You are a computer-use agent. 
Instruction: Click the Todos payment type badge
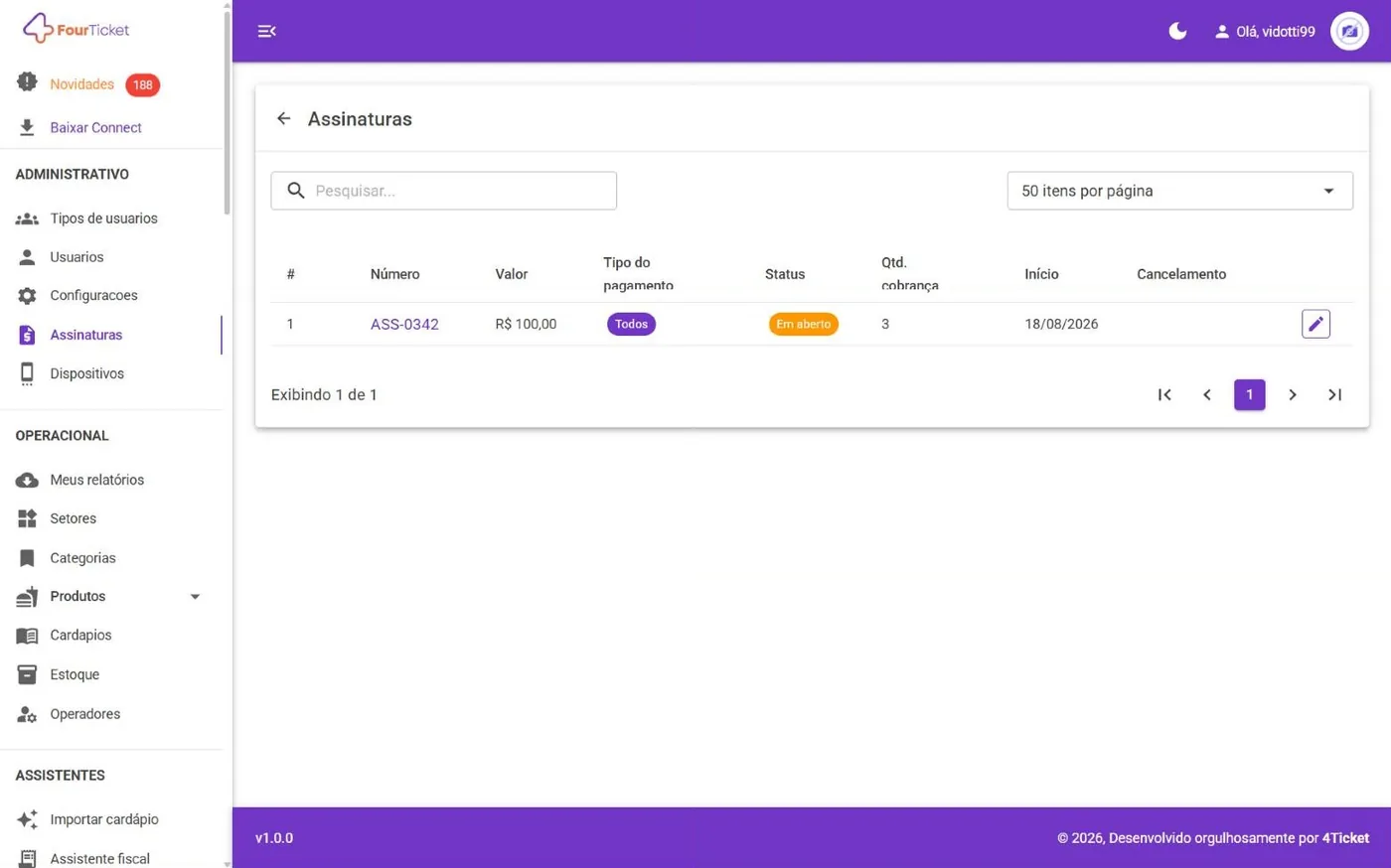631,324
